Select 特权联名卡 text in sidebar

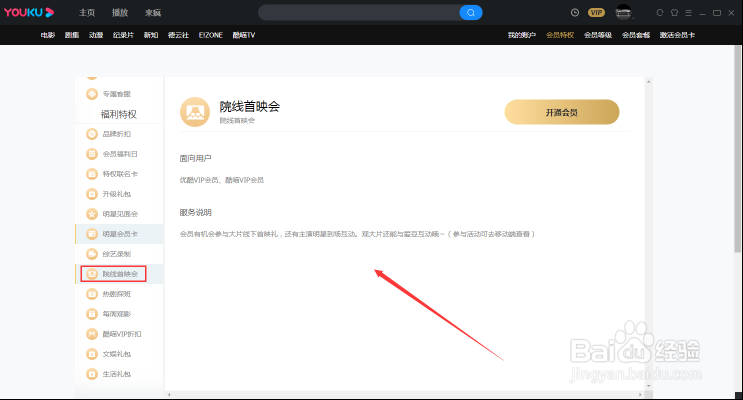(120, 174)
